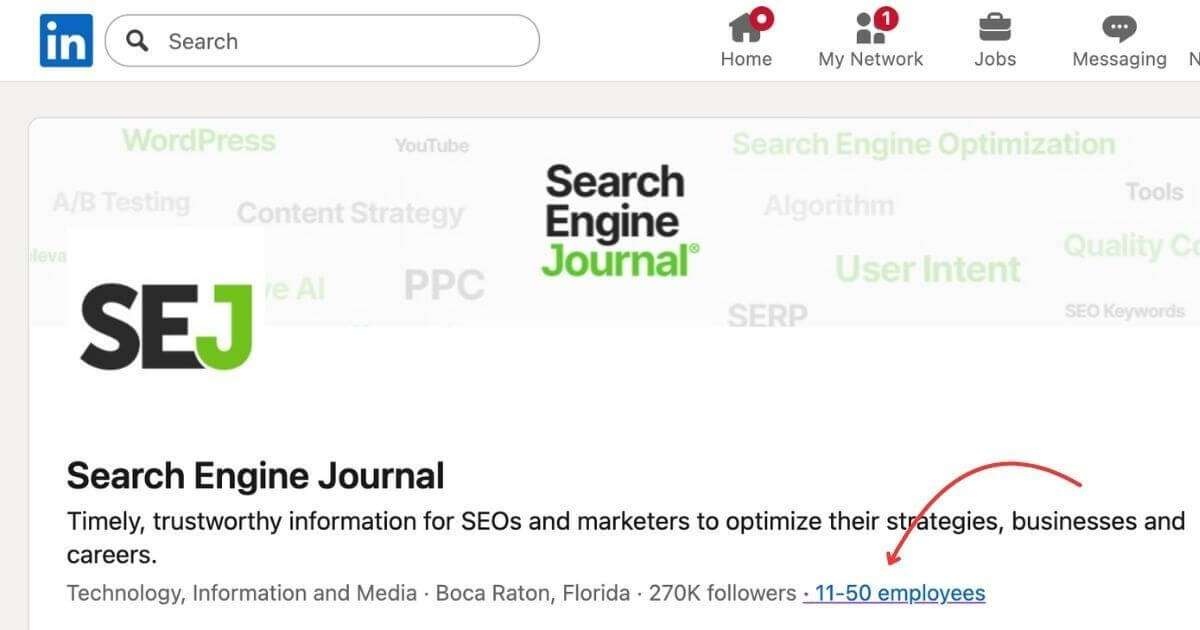Click the Messaging menu label

(x=1119, y=58)
